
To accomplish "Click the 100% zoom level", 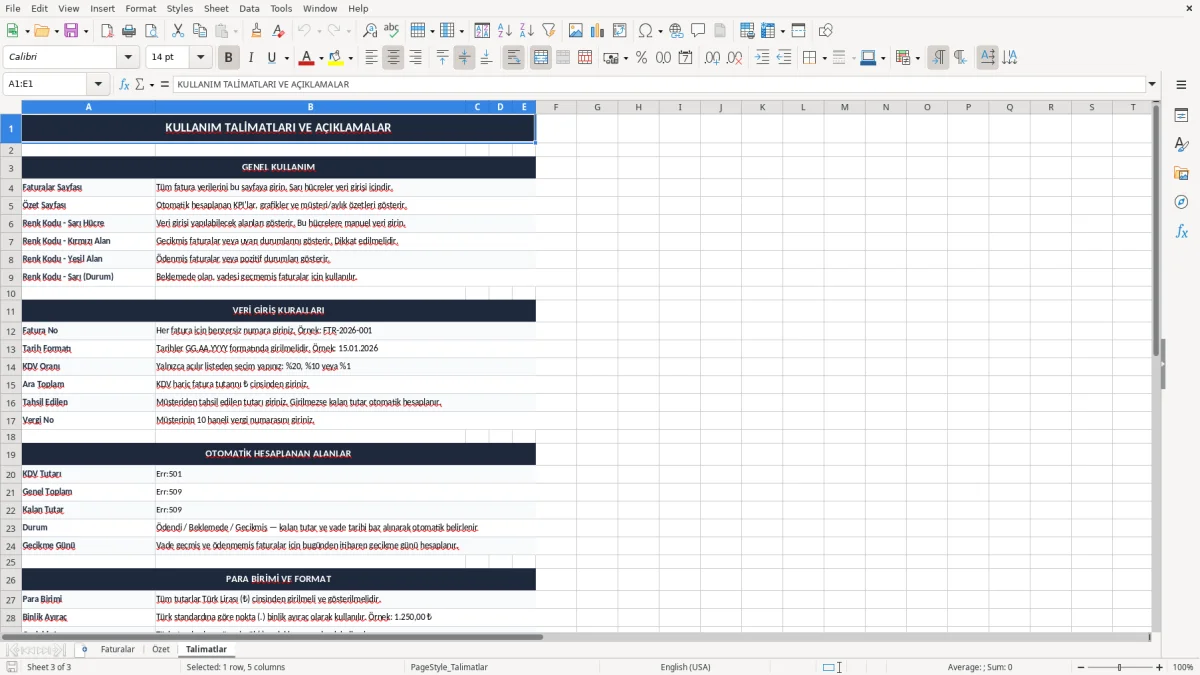I will click(x=1183, y=667).
